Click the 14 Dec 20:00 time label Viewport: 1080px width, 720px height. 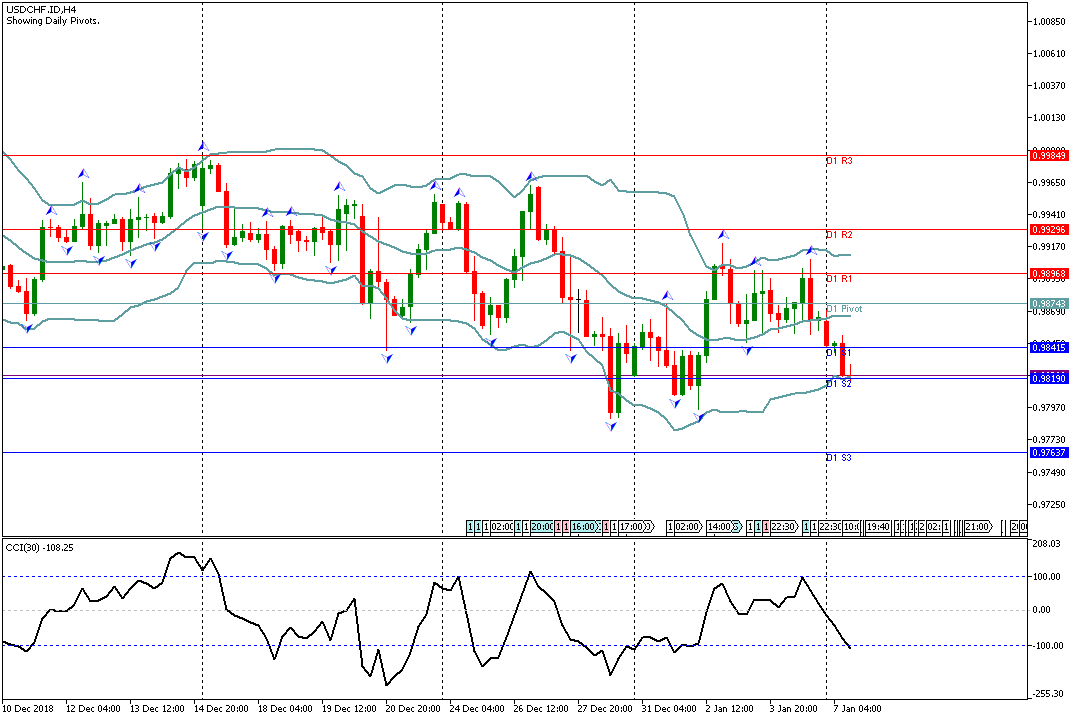(x=221, y=709)
